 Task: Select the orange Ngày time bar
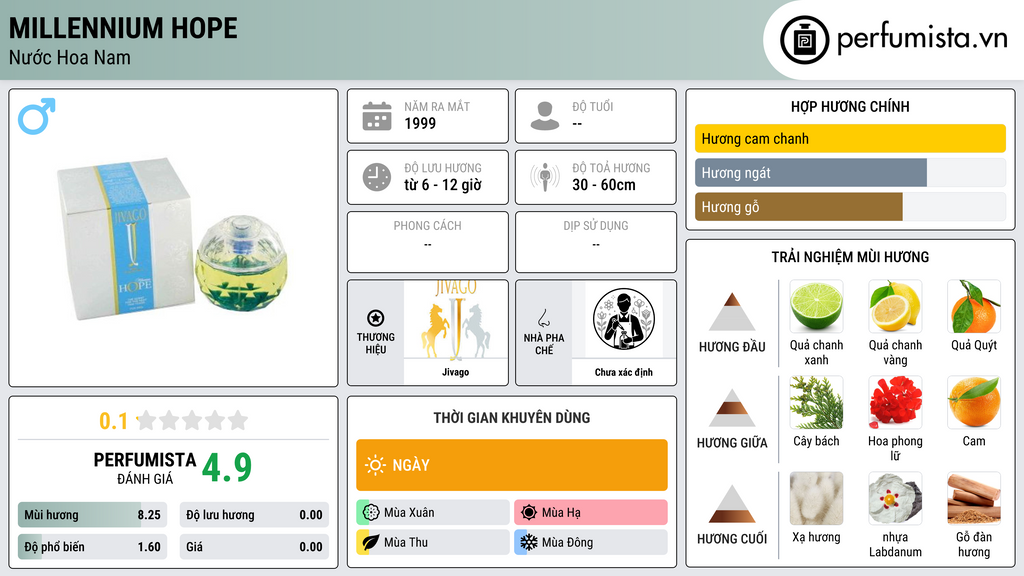[512, 465]
